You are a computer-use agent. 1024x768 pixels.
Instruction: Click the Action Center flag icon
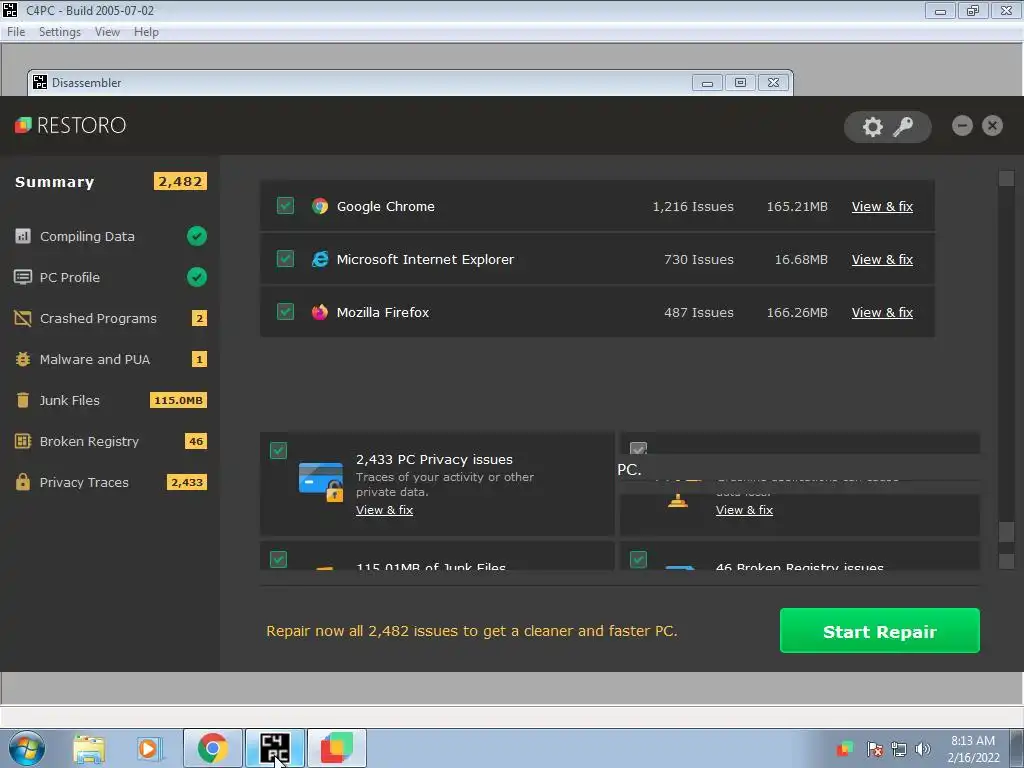[x=874, y=749]
